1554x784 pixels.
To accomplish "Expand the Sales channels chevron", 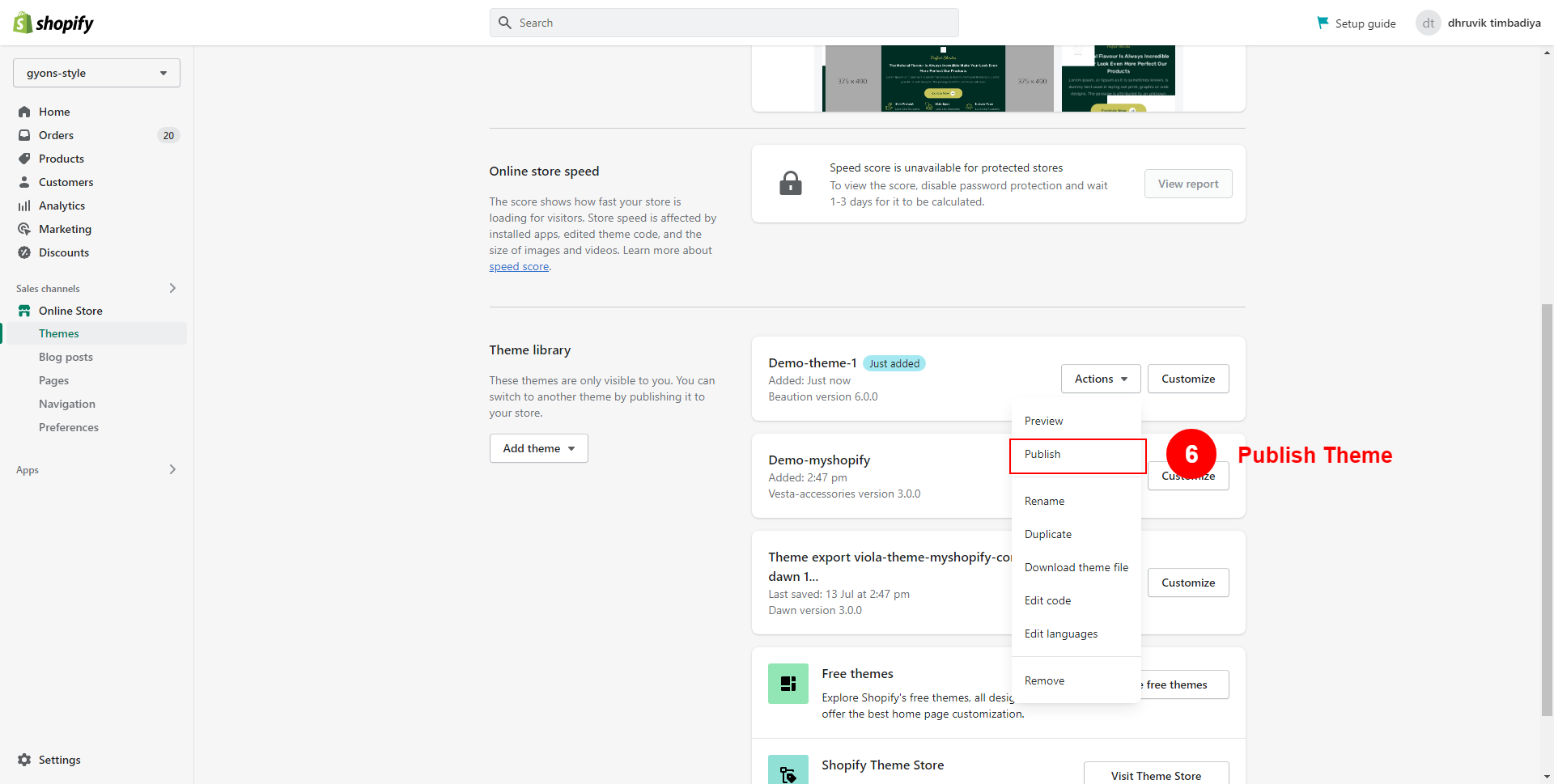I will coord(172,288).
